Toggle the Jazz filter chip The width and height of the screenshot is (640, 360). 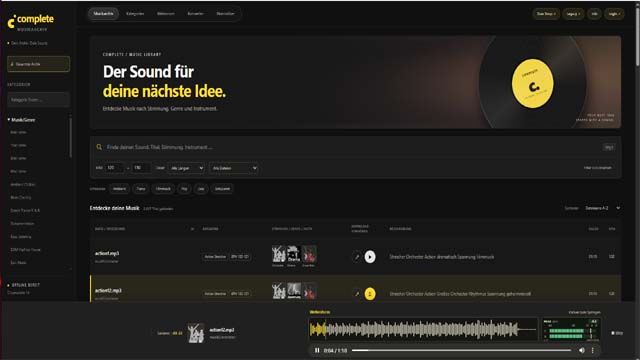coord(201,189)
